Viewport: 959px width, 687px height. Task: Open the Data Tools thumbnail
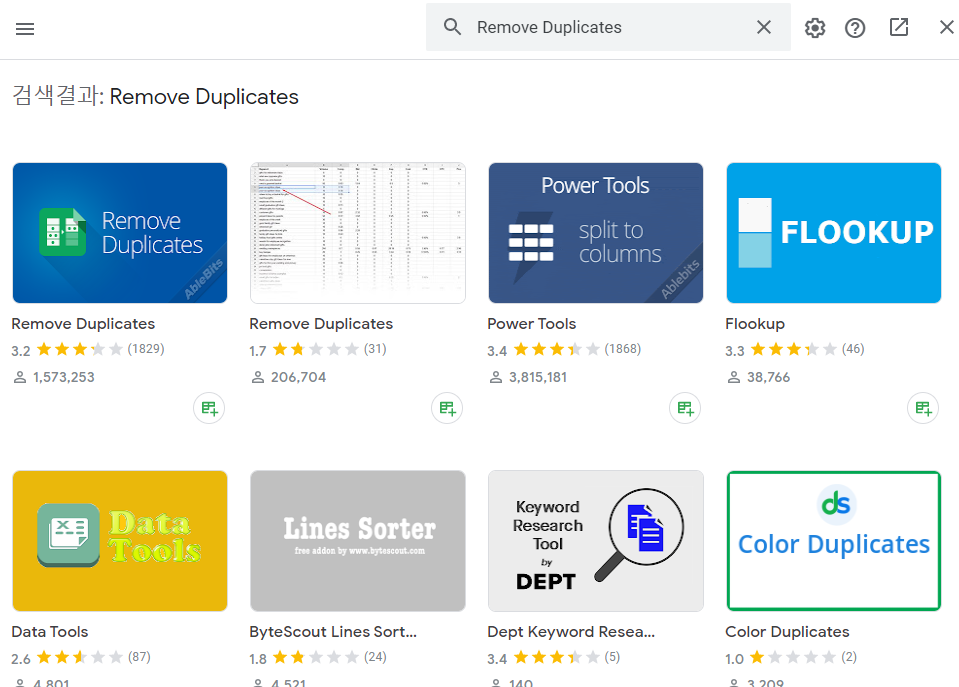tap(120, 541)
